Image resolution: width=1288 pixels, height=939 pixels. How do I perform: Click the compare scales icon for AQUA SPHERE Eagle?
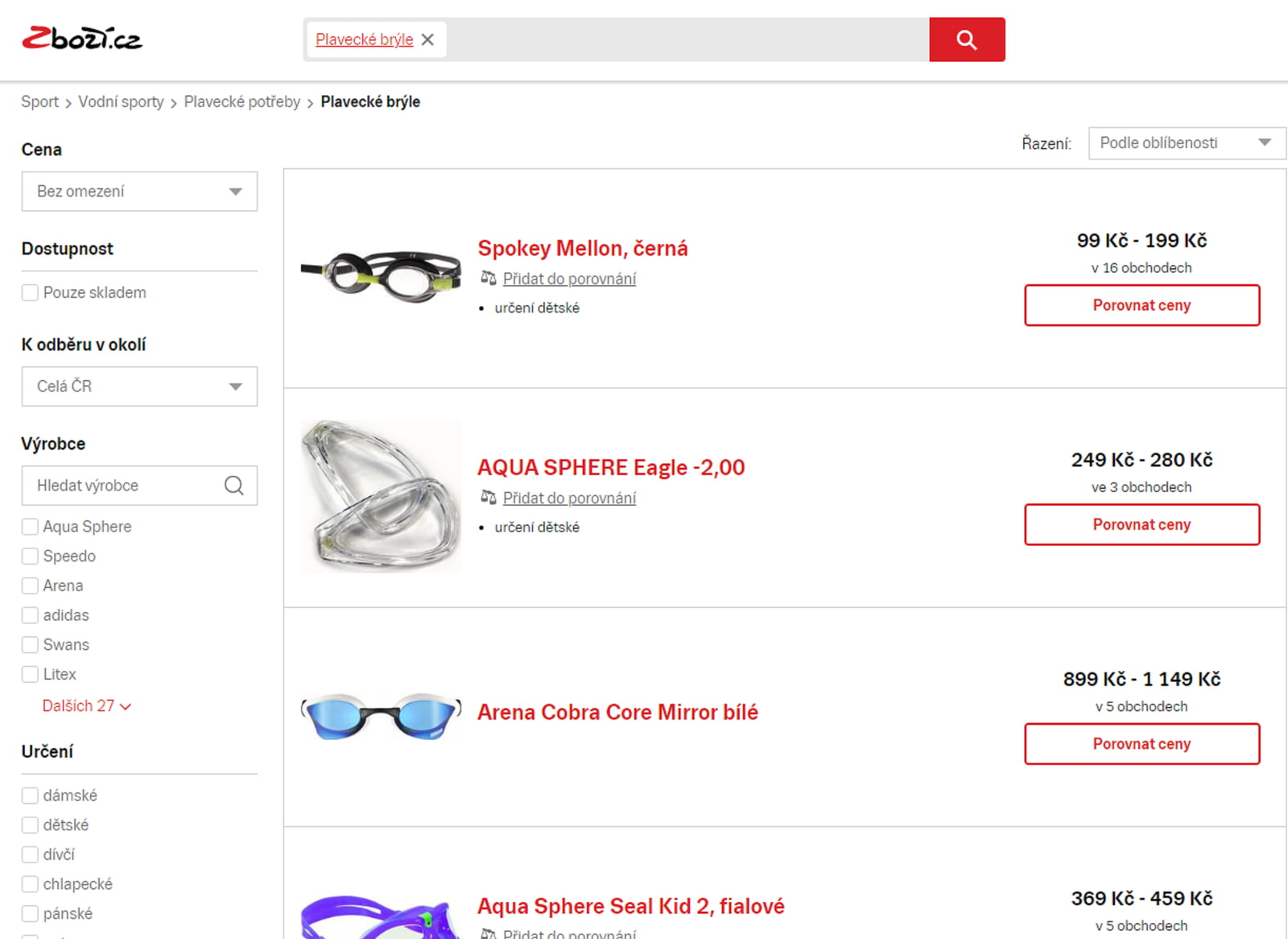tap(488, 497)
